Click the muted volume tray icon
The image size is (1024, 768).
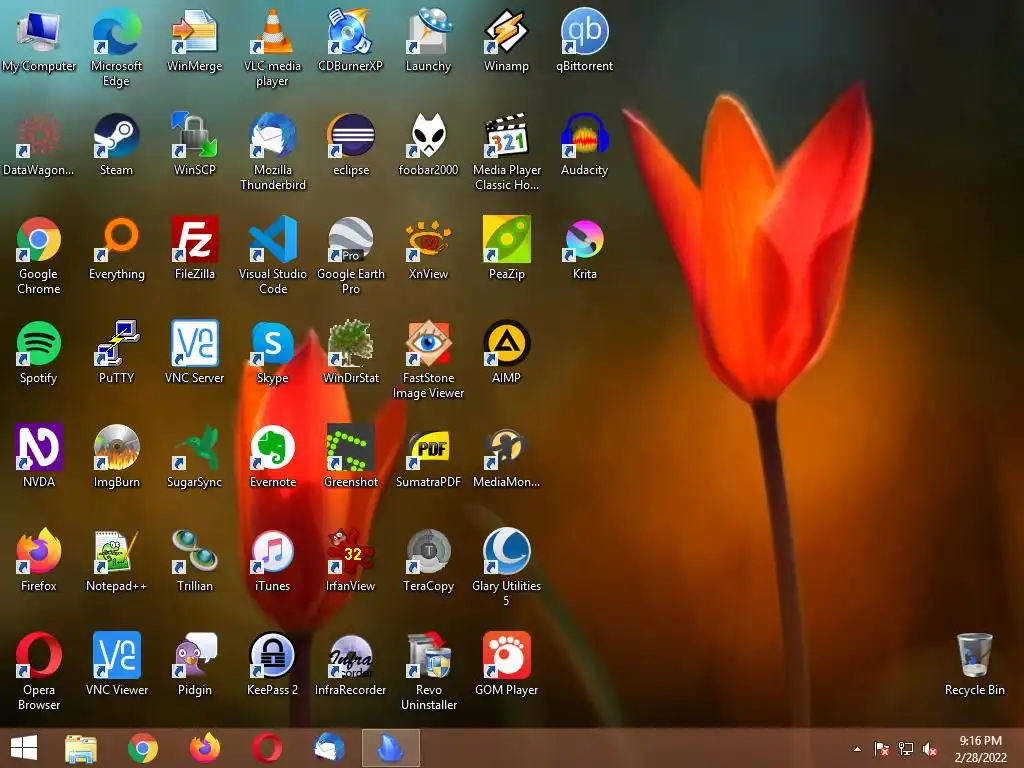[929, 749]
